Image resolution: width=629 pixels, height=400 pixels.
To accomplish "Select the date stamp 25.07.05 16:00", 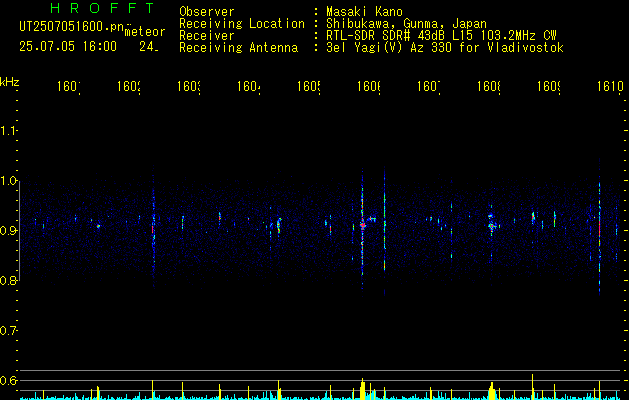I will [x=68, y=47].
